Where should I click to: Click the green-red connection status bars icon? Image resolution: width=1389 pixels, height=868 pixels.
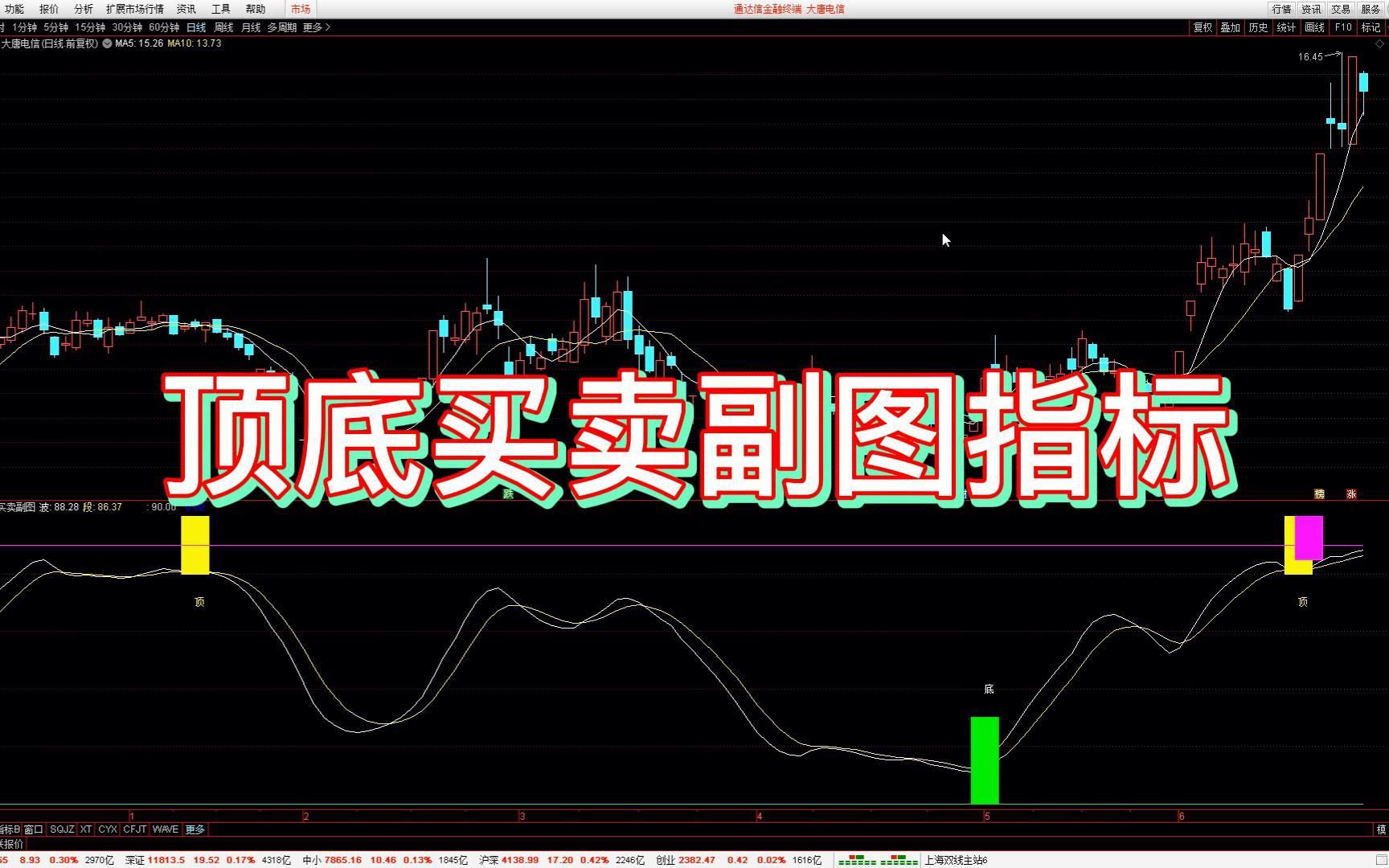(x=878, y=861)
